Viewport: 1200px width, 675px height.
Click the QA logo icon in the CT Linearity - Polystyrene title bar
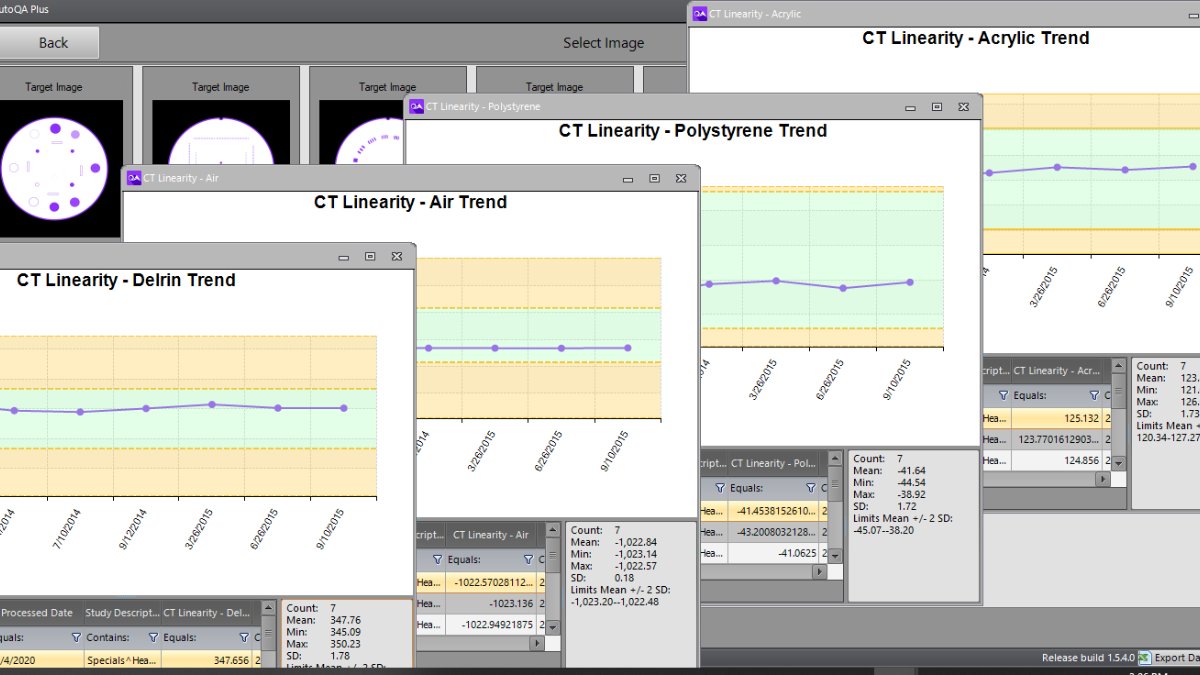click(x=416, y=106)
